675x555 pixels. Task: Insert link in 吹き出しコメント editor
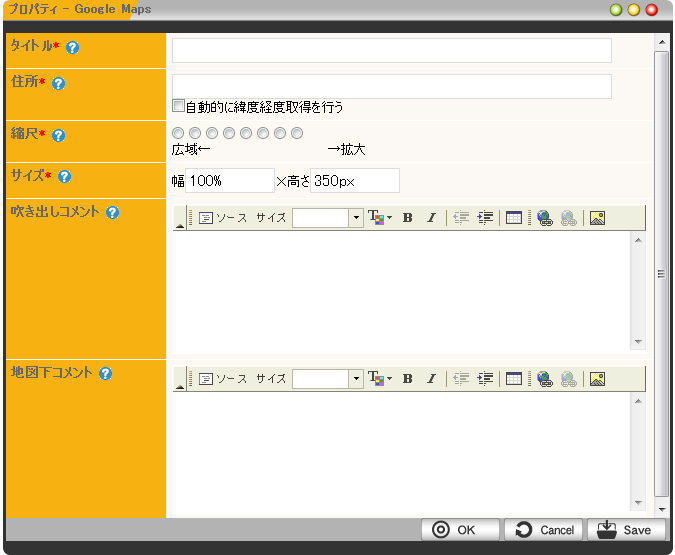(545, 218)
